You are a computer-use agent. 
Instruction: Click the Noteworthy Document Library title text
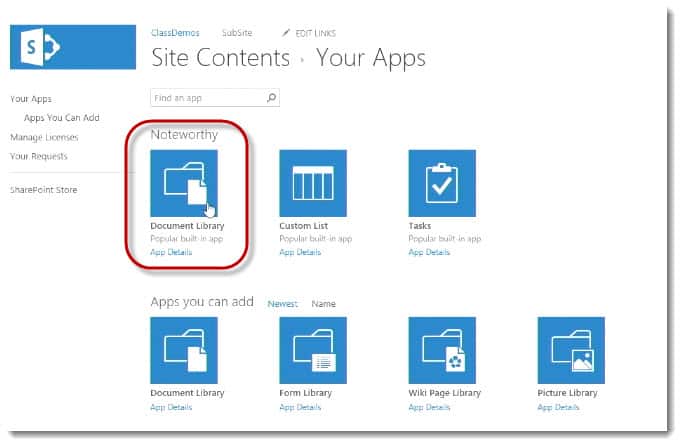[x=187, y=226]
